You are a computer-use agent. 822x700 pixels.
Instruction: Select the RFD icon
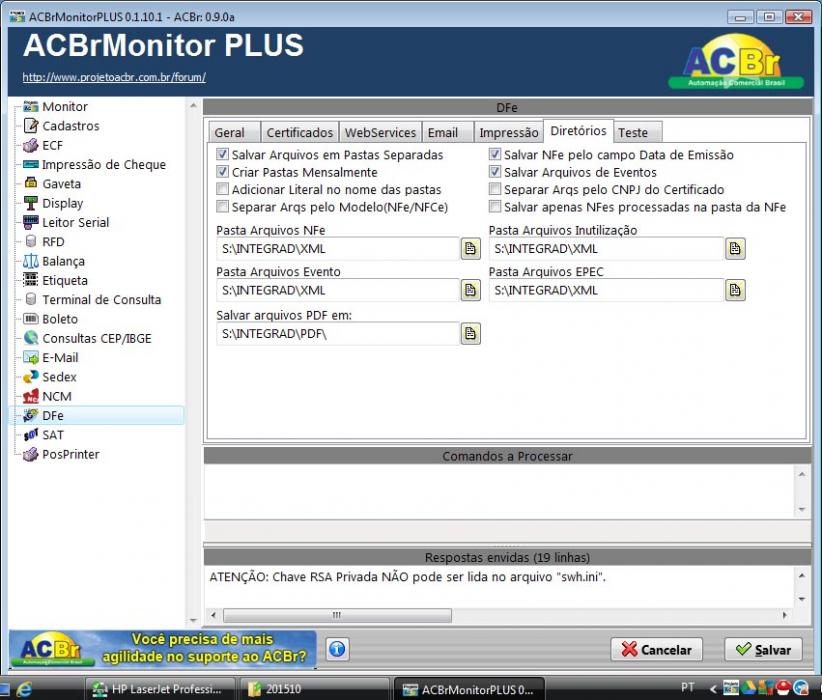tap(31, 242)
